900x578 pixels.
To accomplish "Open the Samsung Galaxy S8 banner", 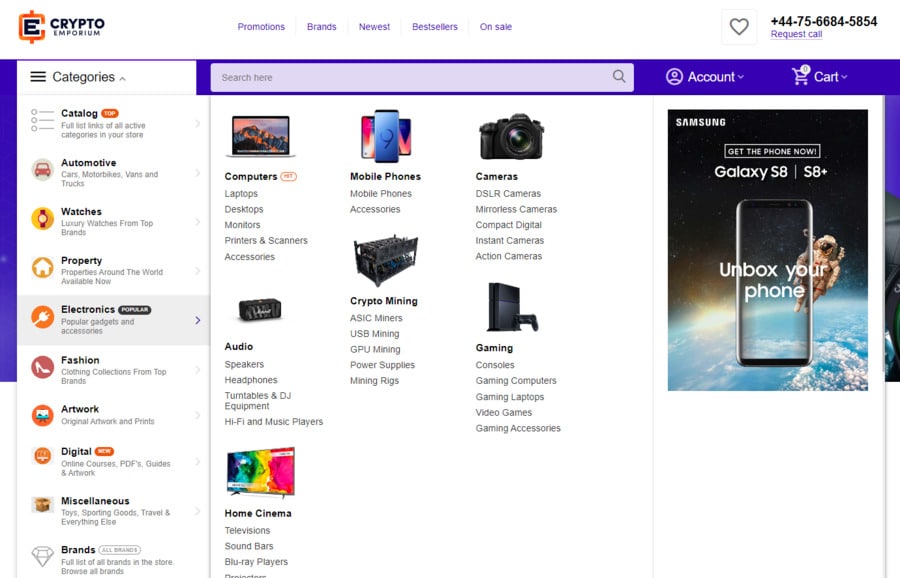I will tap(767, 250).
